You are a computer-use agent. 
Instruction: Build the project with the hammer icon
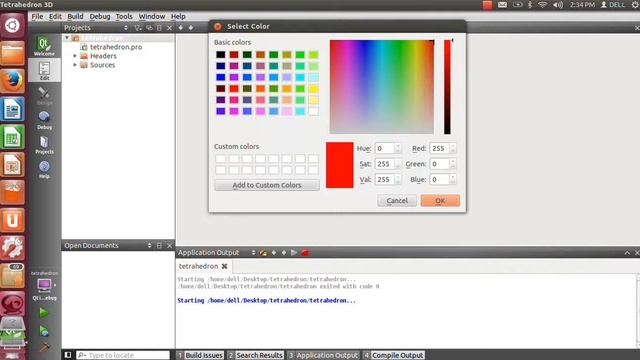pyautogui.click(x=44, y=347)
